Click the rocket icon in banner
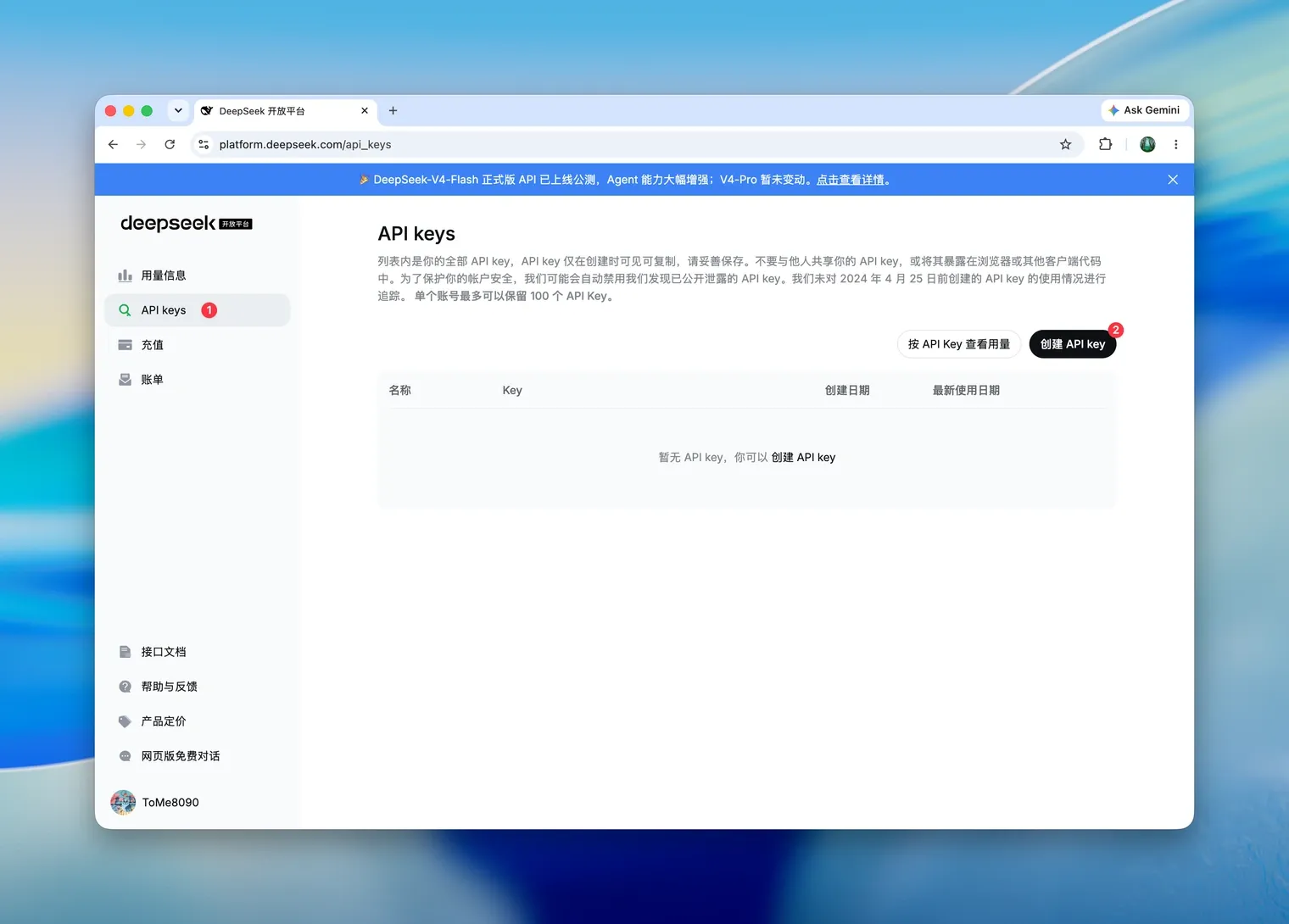 pyautogui.click(x=364, y=180)
